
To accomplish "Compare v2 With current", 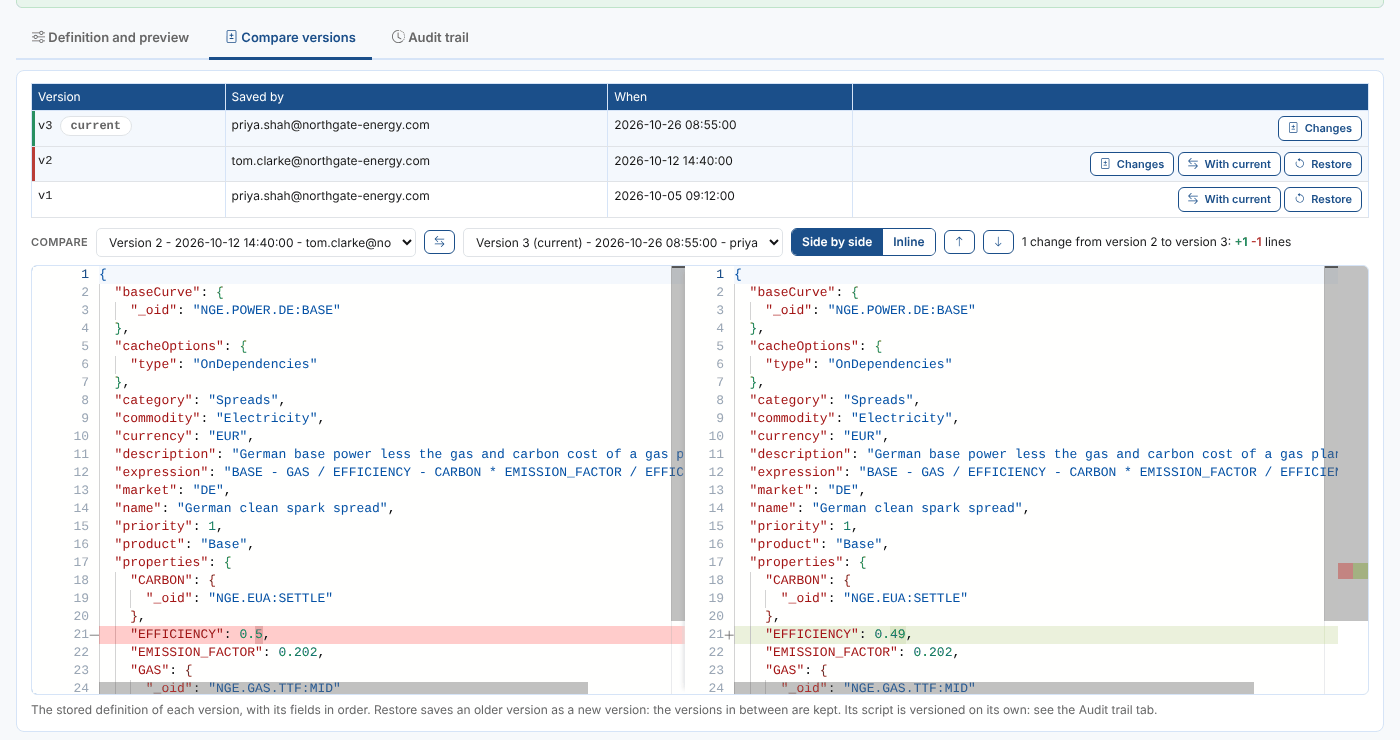I will tap(1229, 164).
